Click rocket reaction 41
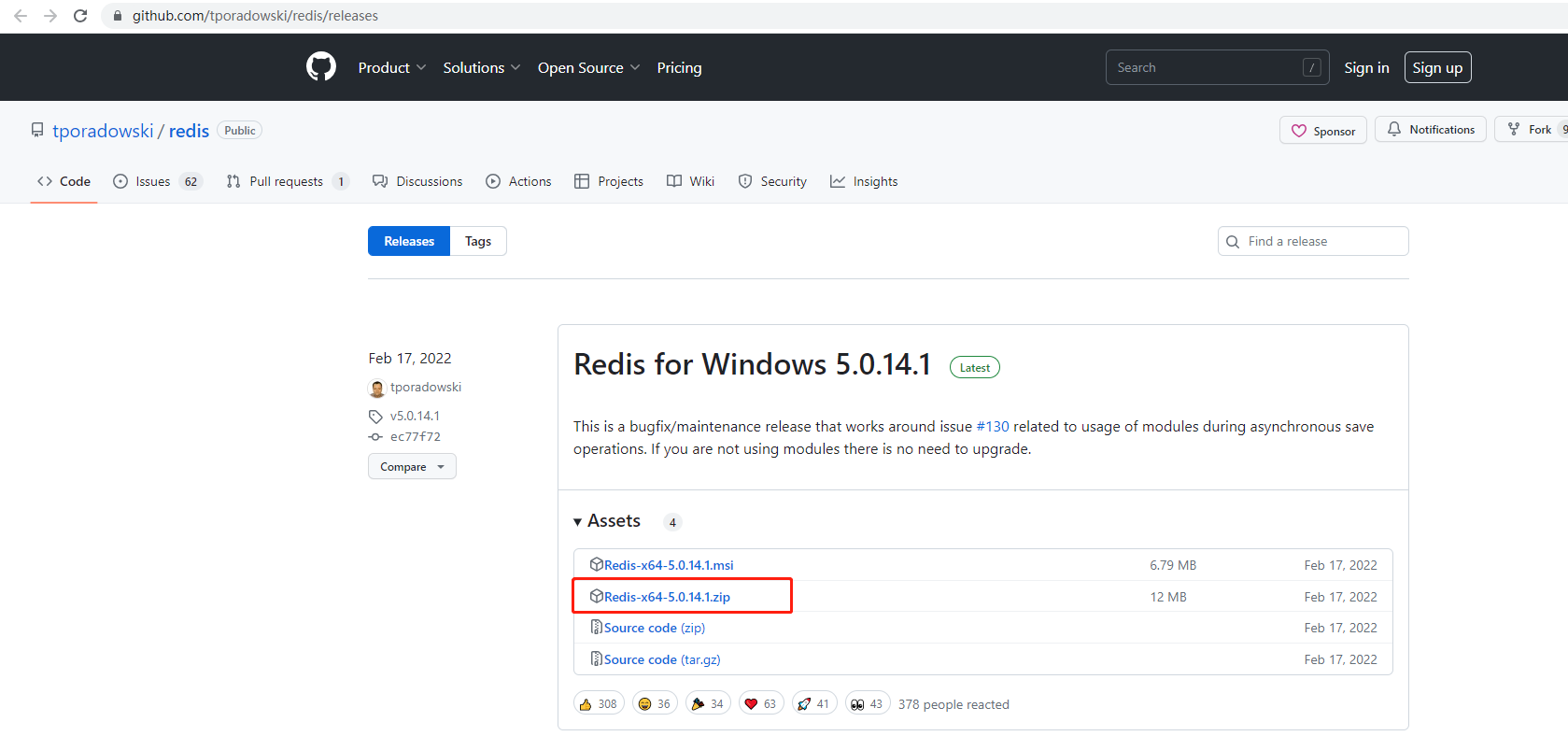 coord(814,703)
